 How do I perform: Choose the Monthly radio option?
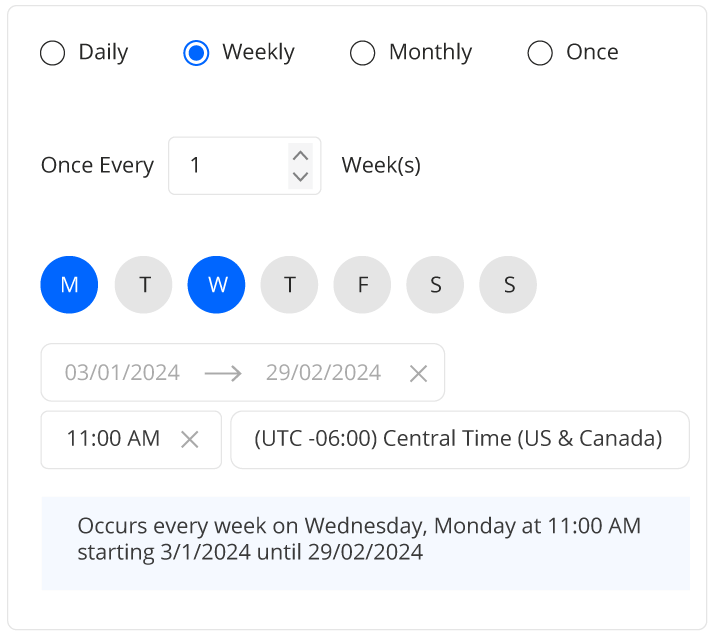tap(362, 53)
